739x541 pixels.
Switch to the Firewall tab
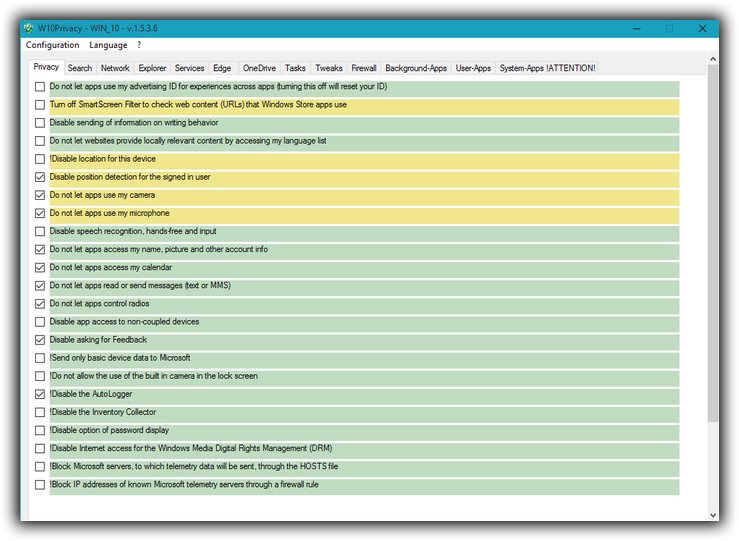[364, 68]
